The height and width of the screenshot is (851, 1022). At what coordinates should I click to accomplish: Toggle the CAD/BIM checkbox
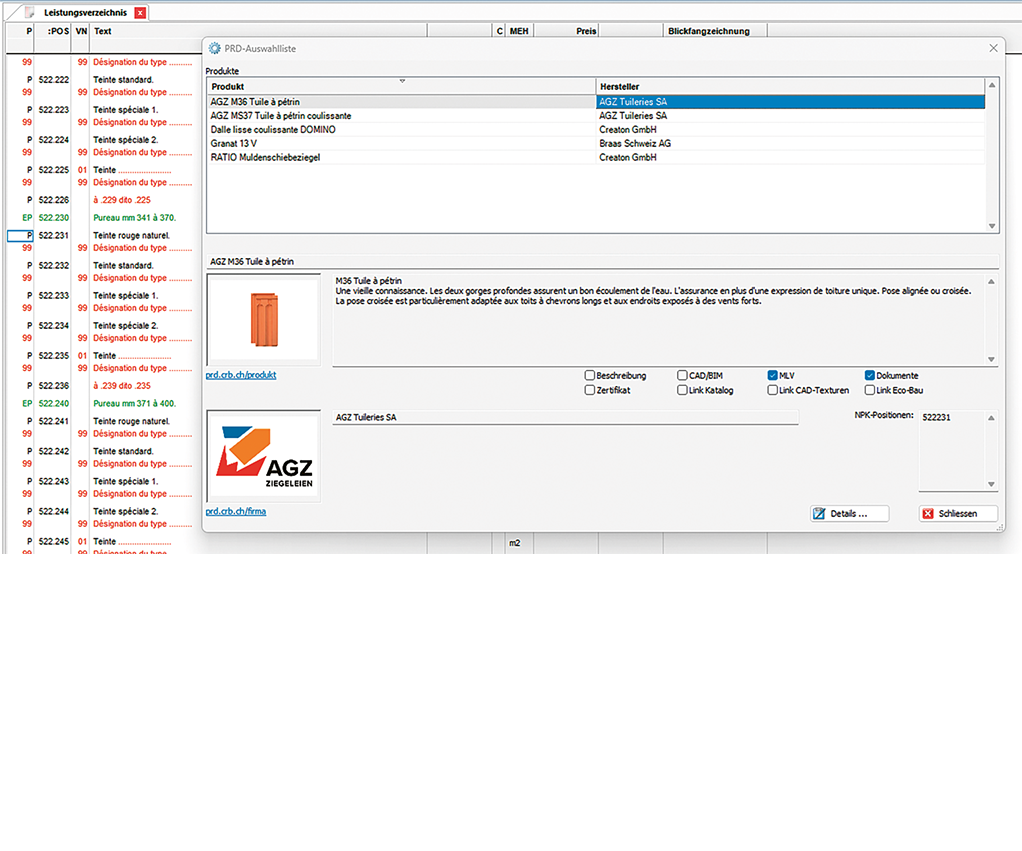[682, 375]
